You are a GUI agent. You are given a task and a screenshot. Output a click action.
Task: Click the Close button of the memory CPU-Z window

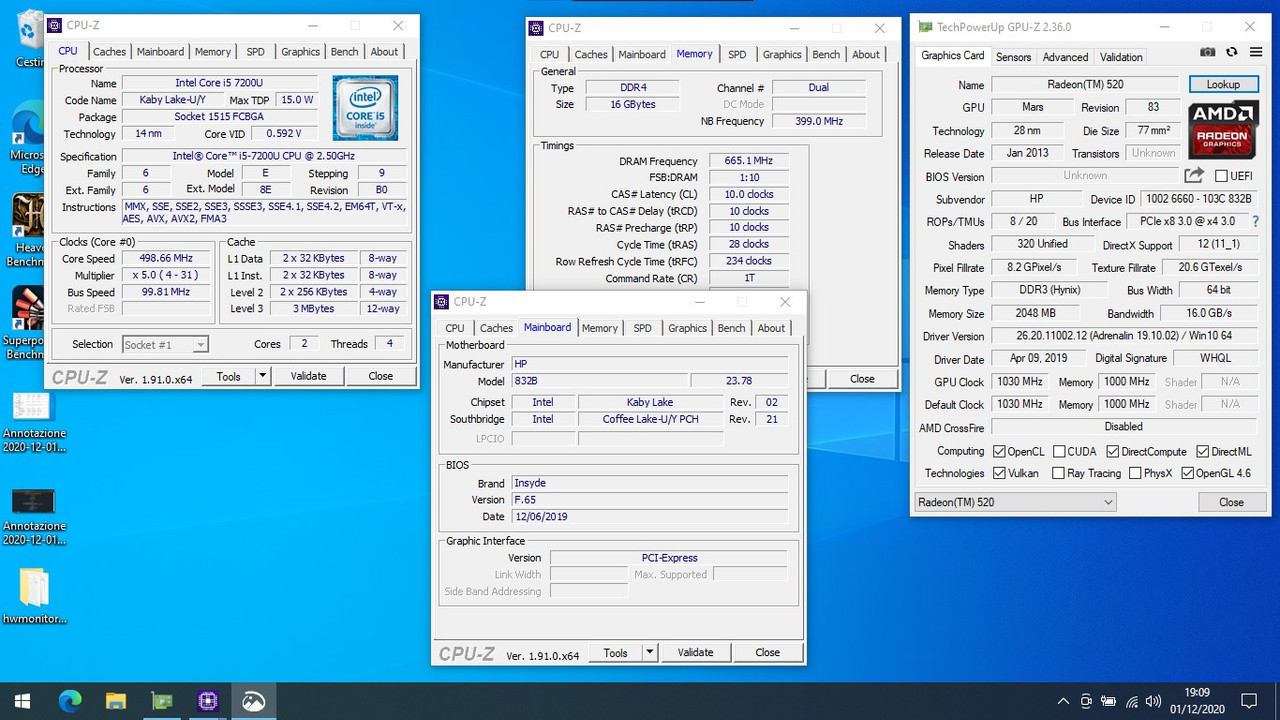862,379
